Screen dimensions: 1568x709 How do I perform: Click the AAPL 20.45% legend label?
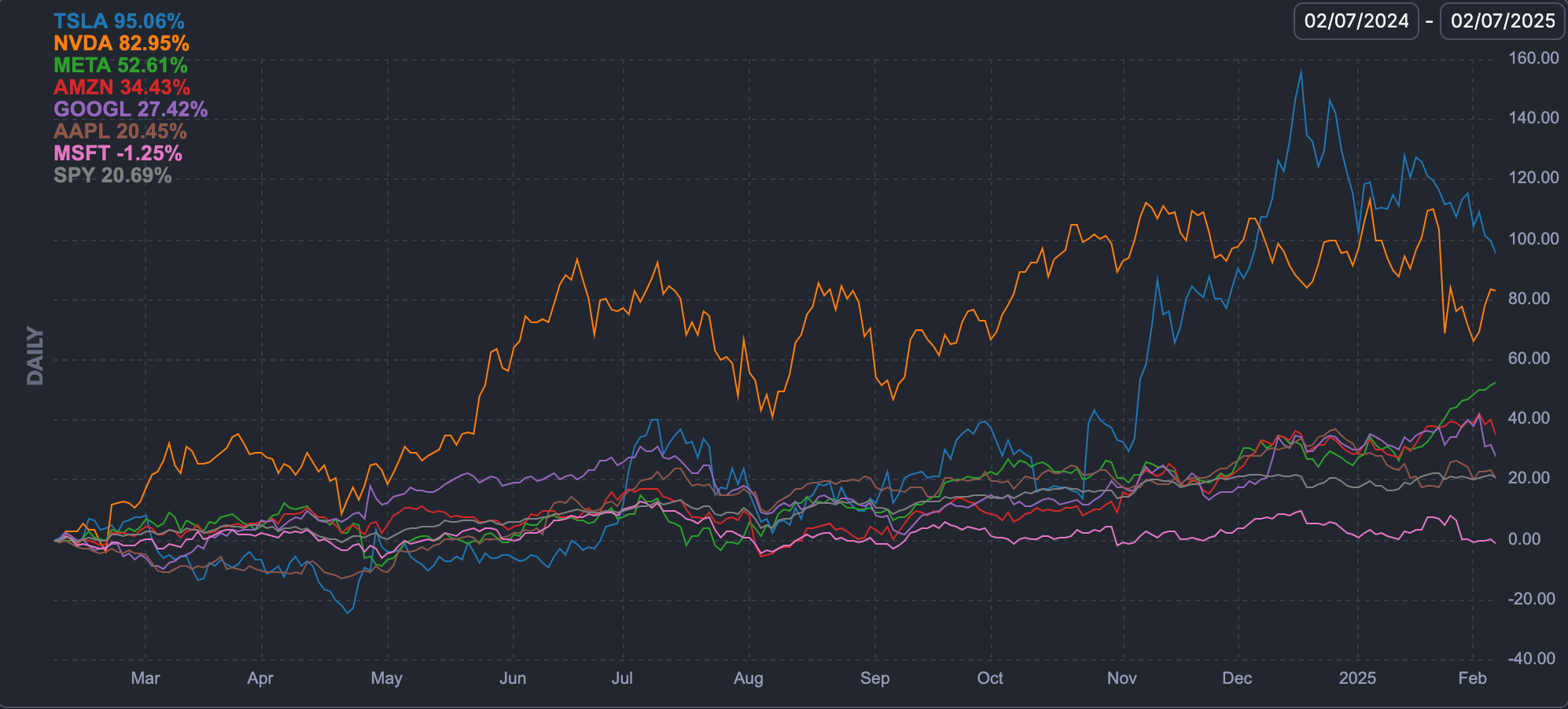120,131
